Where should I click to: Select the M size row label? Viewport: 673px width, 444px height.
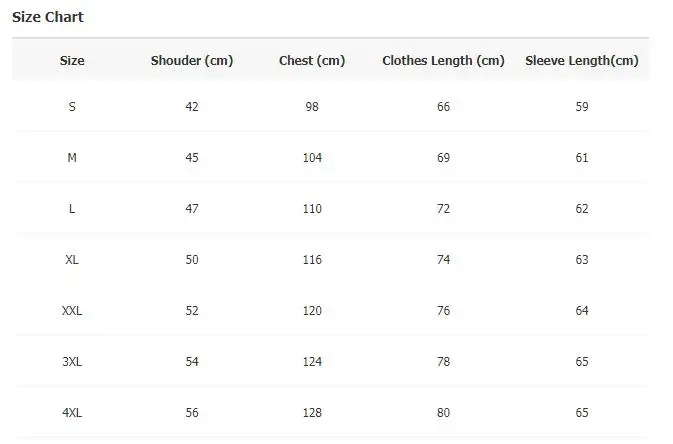pyautogui.click(x=72, y=158)
